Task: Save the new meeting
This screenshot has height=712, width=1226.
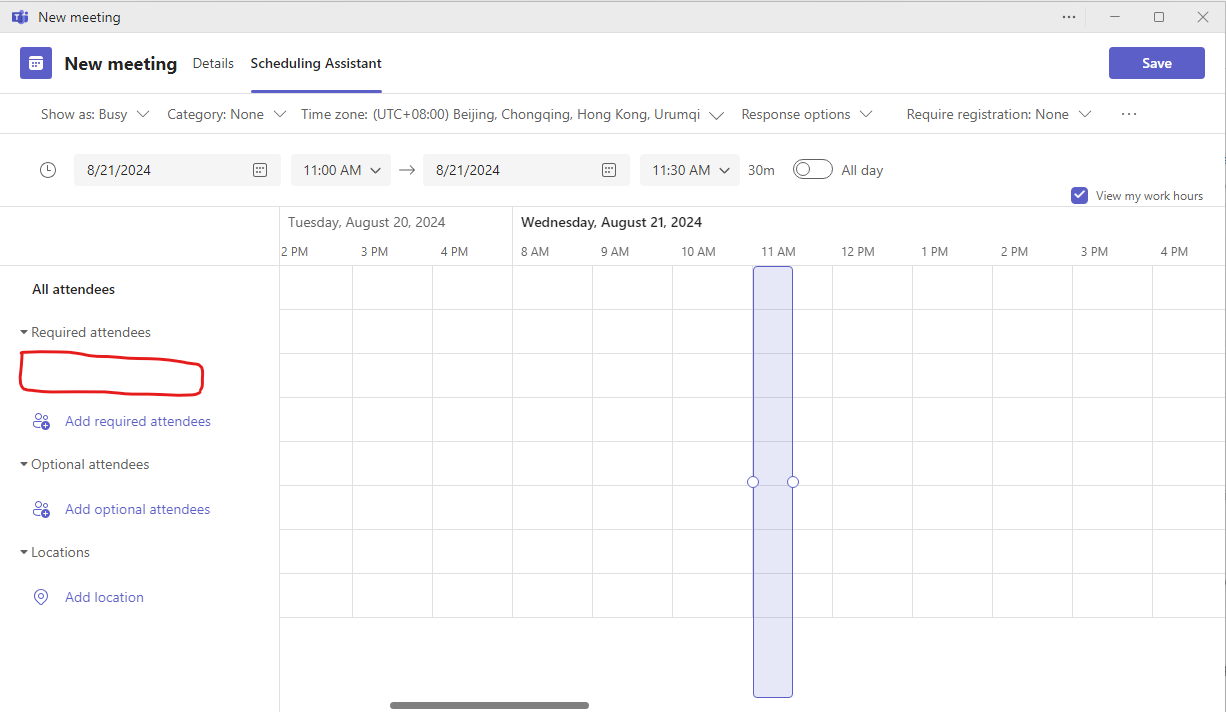Action: [x=1156, y=63]
